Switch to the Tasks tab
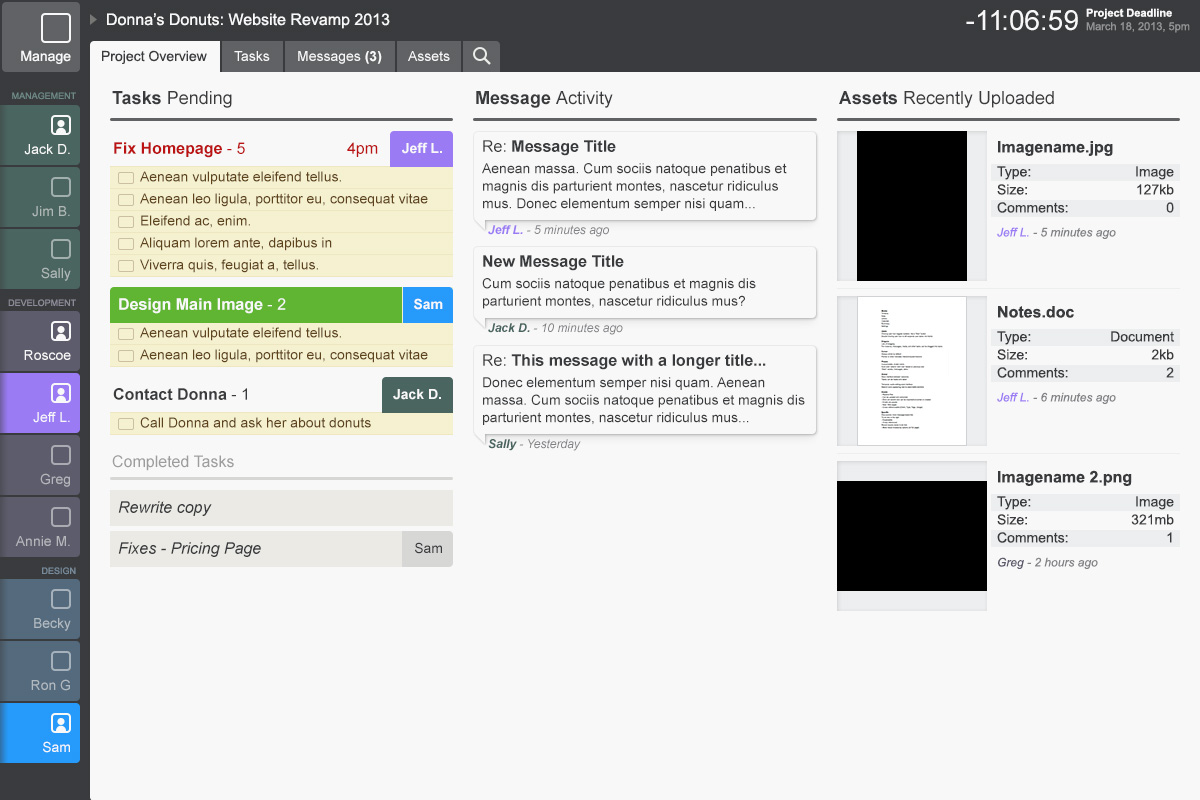The height and width of the screenshot is (800, 1200). pyautogui.click(x=252, y=56)
